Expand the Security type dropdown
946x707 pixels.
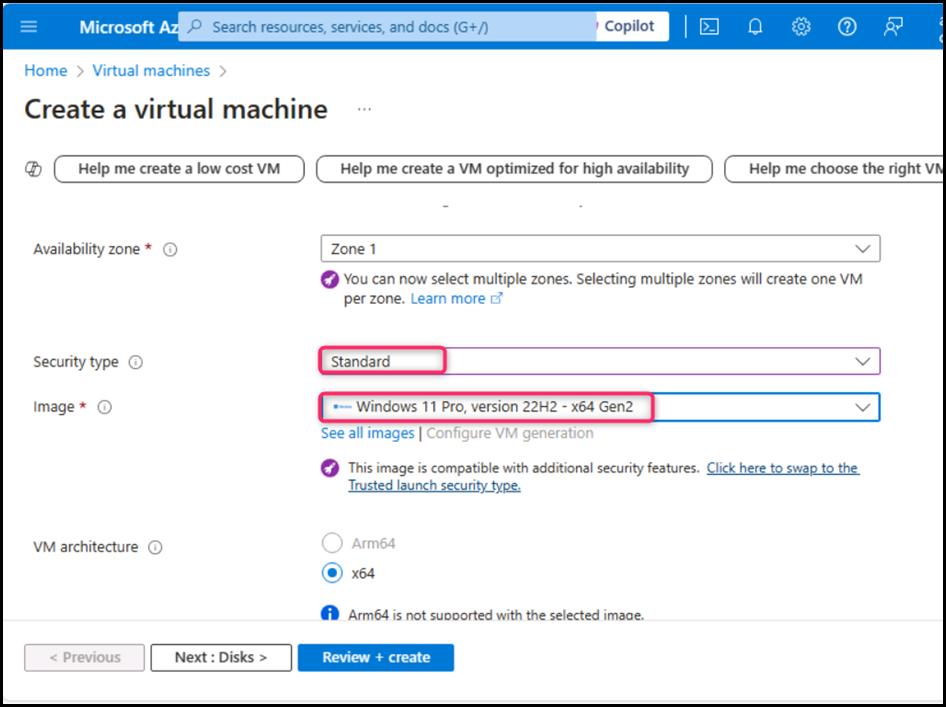(600, 361)
